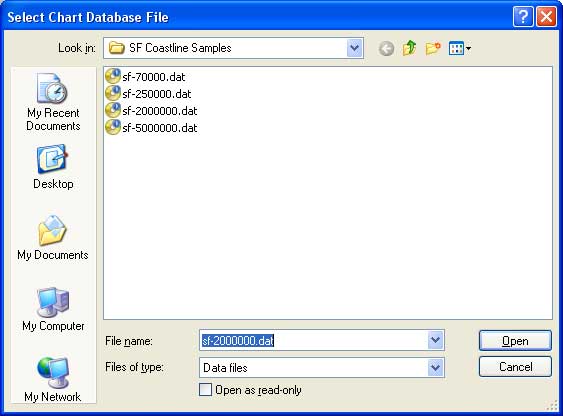
Task: Click the Help question mark button
Action: tap(523, 17)
